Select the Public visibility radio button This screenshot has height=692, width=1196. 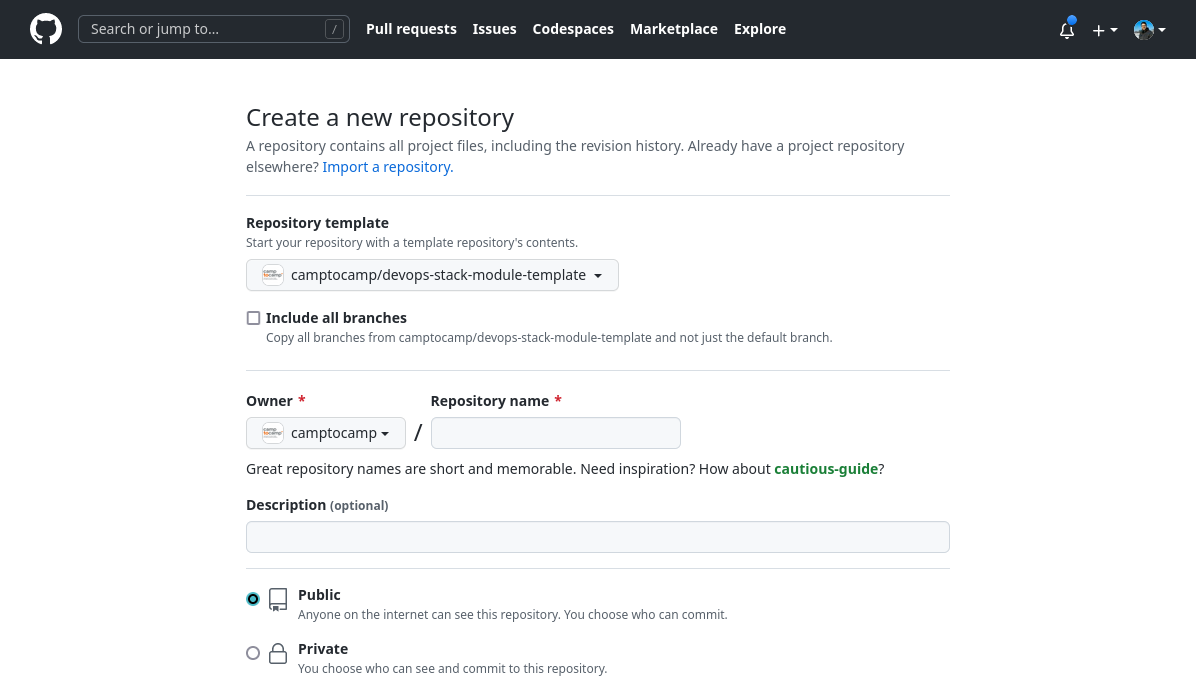[253, 599]
